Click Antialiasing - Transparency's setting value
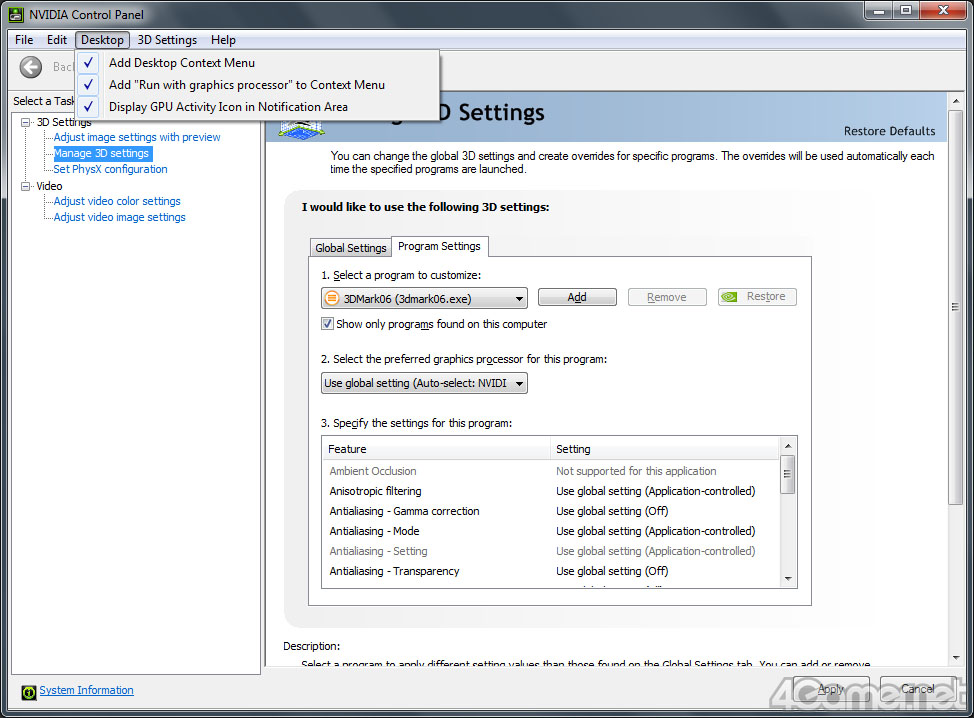 [612, 570]
